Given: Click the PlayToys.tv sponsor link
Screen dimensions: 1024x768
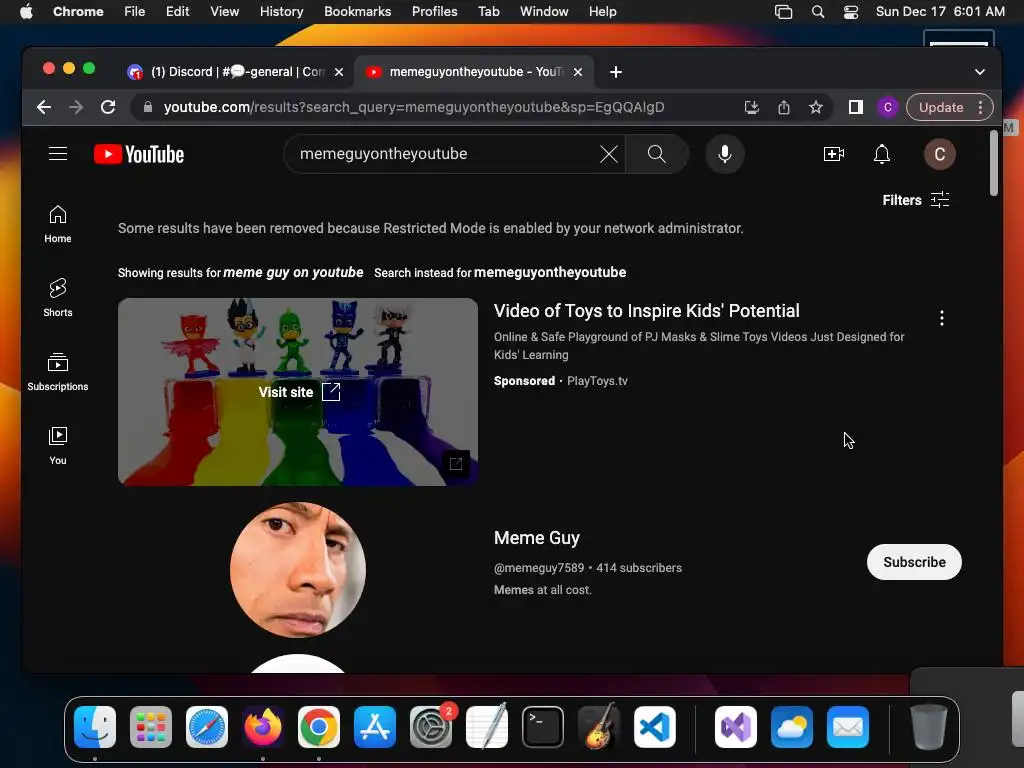Looking at the screenshot, I should tap(597, 381).
